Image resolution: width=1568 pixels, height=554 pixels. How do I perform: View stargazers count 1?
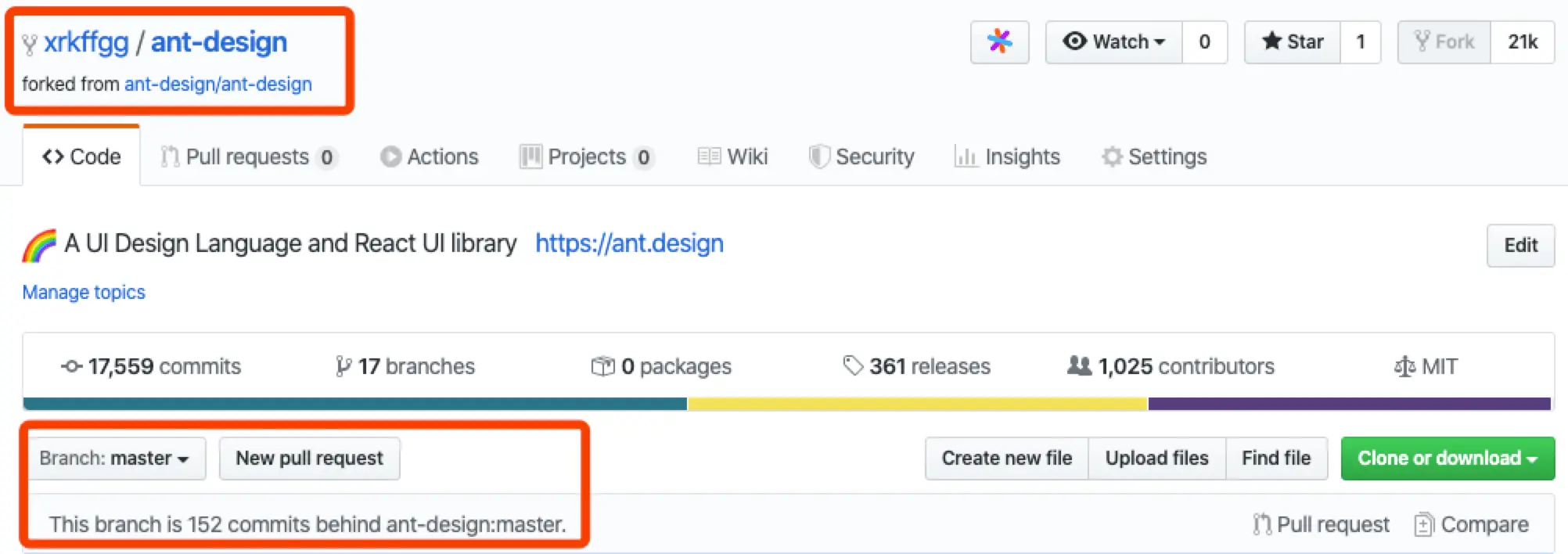[x=1361, y=41]
